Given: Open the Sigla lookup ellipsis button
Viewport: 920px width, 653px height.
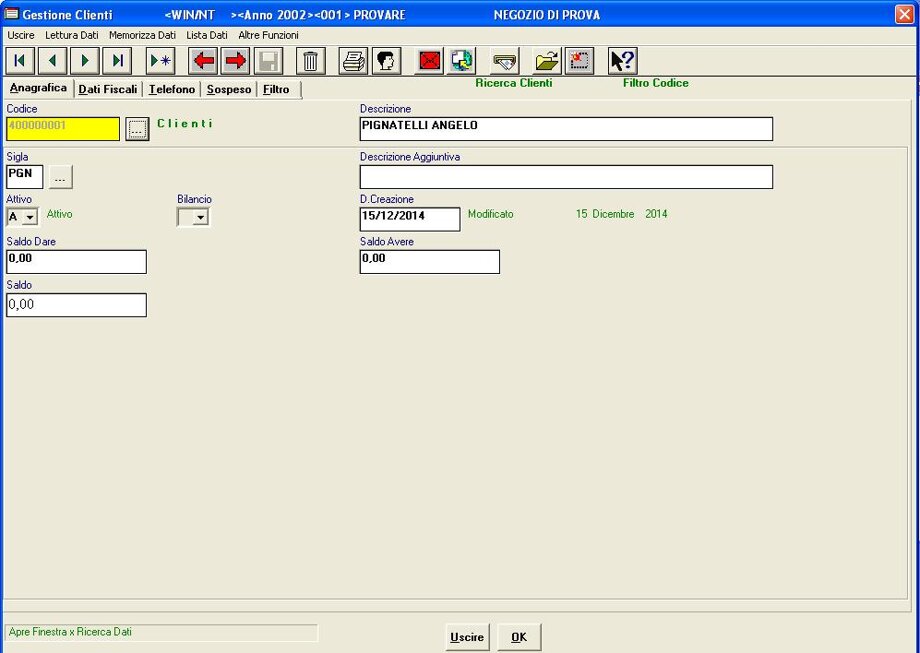Looking at the screenshot, I should point(61,177).
